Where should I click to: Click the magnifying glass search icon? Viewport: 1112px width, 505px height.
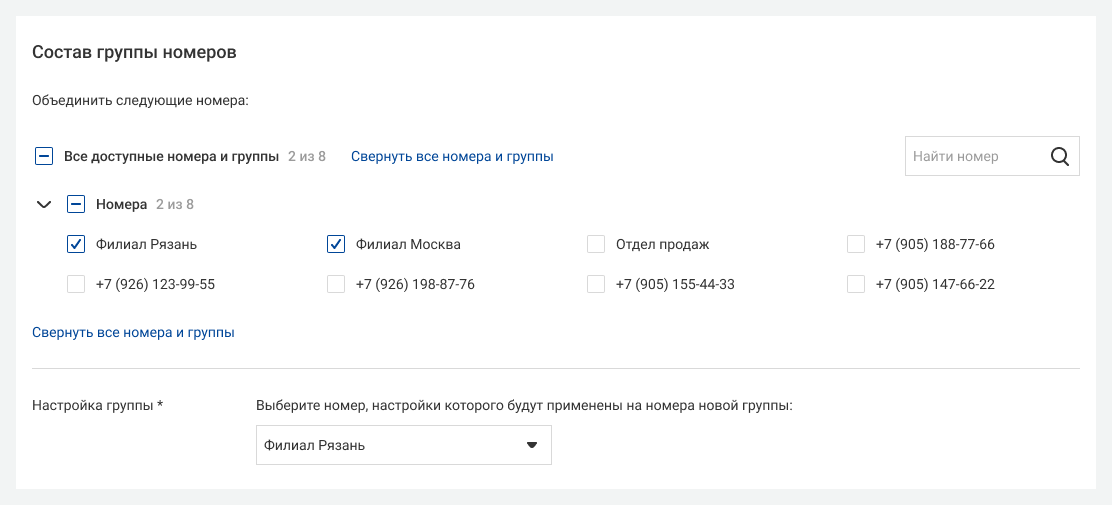(1060, 156)
